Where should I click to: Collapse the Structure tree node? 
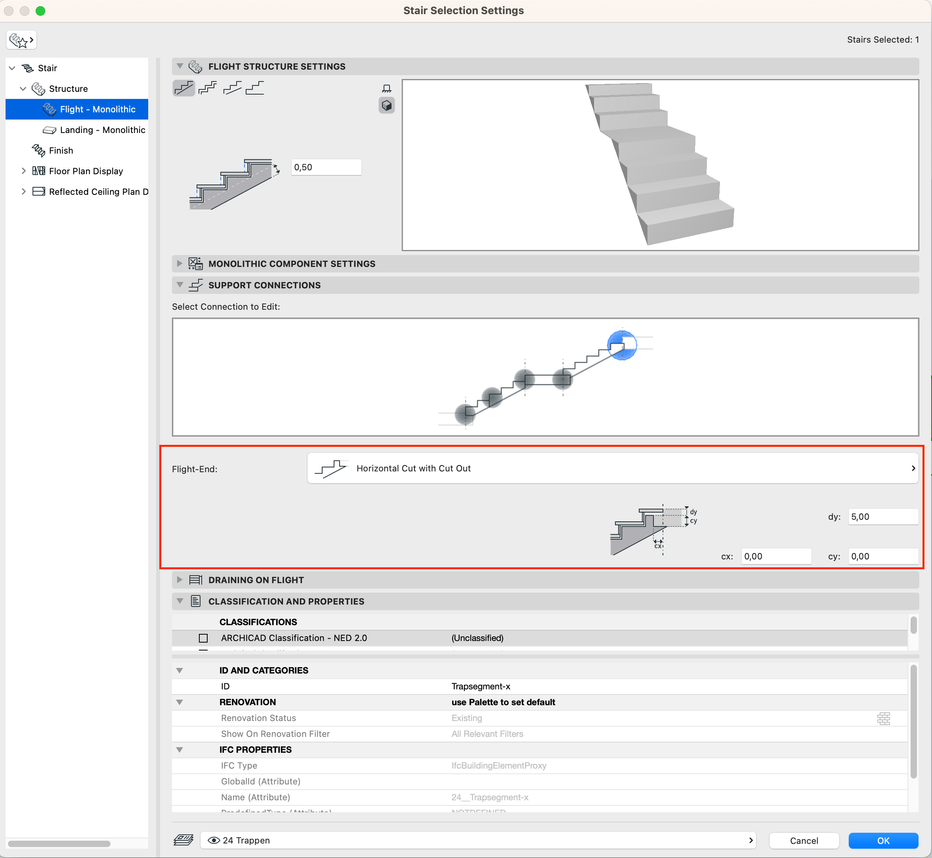[23, 89]
